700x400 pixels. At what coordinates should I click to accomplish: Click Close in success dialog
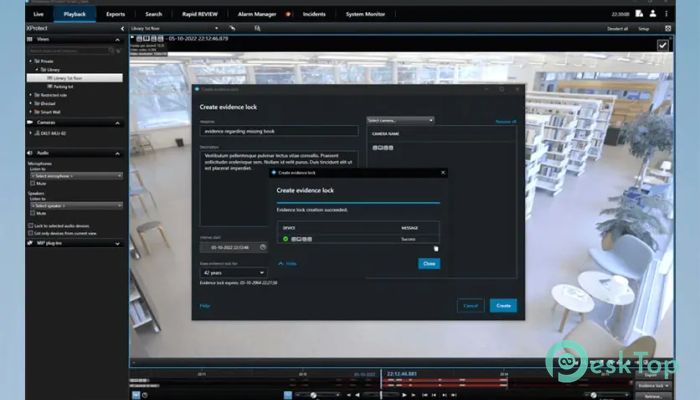click(x=429, y=264)
